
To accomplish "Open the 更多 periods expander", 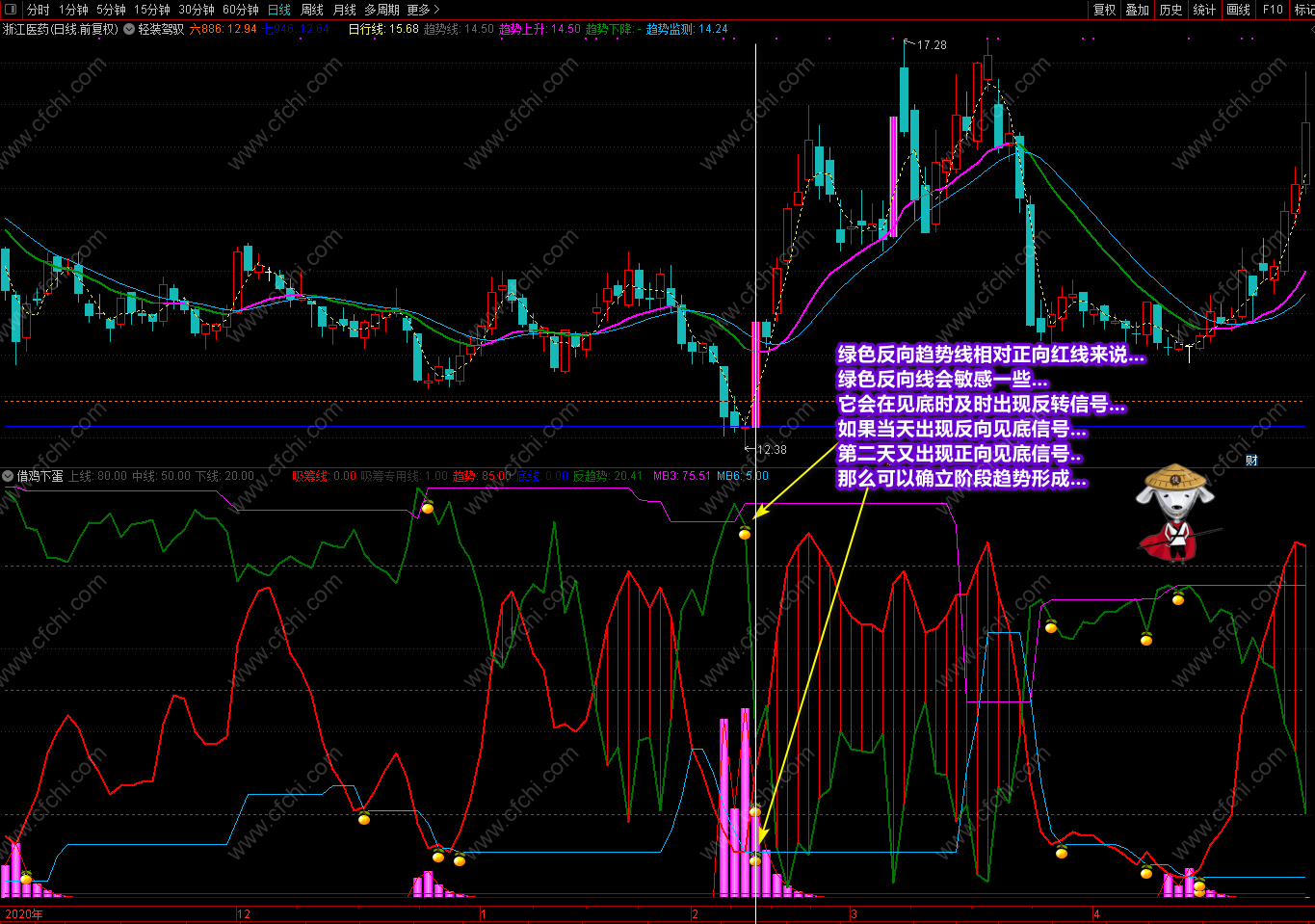I will click(423, 10).
